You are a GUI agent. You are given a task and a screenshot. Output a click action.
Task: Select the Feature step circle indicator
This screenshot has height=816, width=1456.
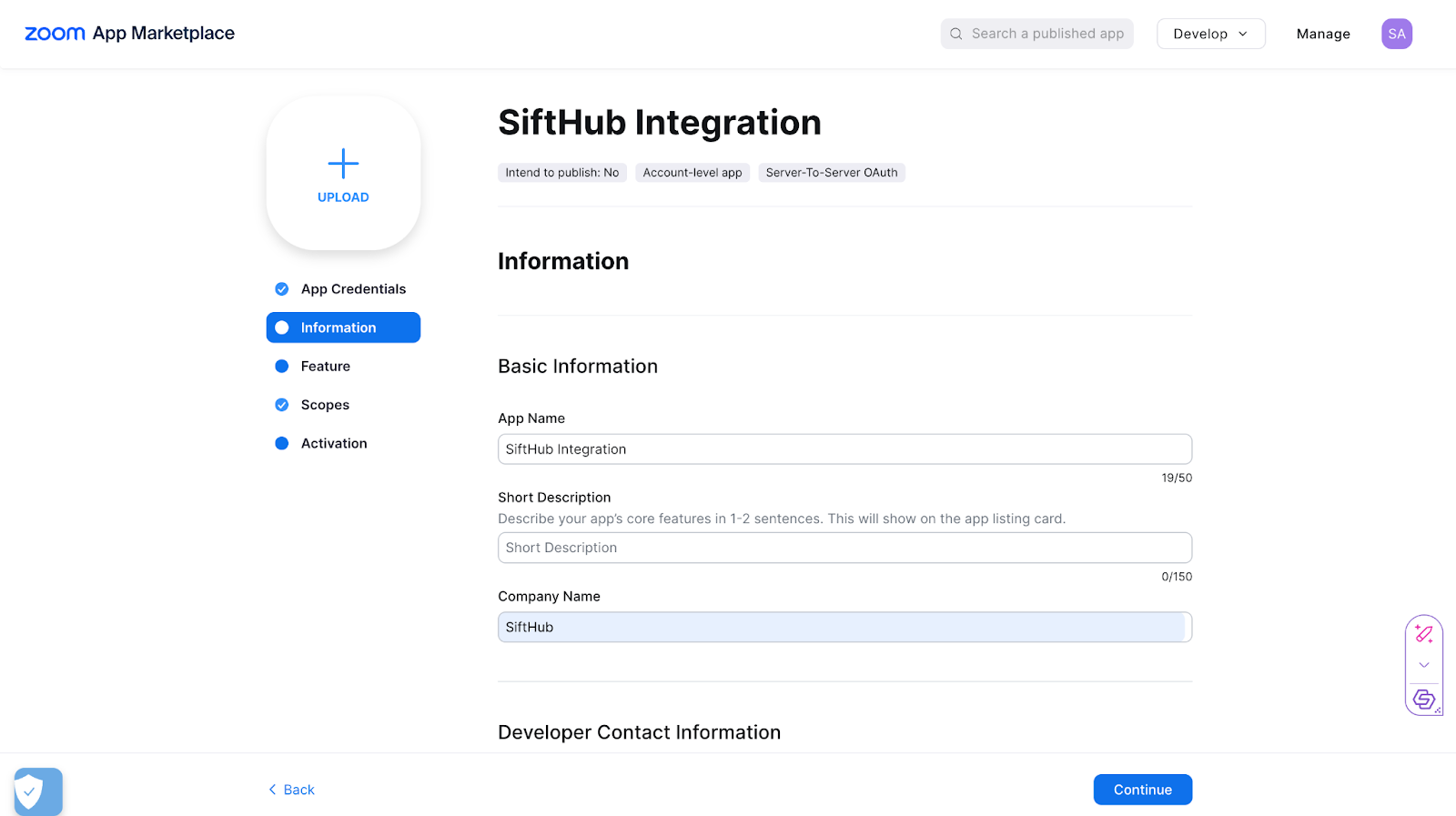coord(282,367)
